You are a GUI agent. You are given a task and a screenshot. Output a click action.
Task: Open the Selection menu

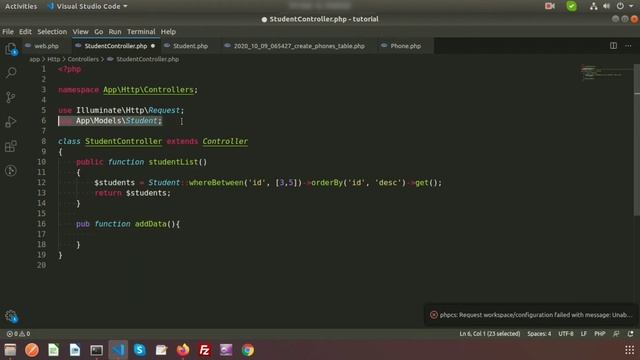click(52, 31)
